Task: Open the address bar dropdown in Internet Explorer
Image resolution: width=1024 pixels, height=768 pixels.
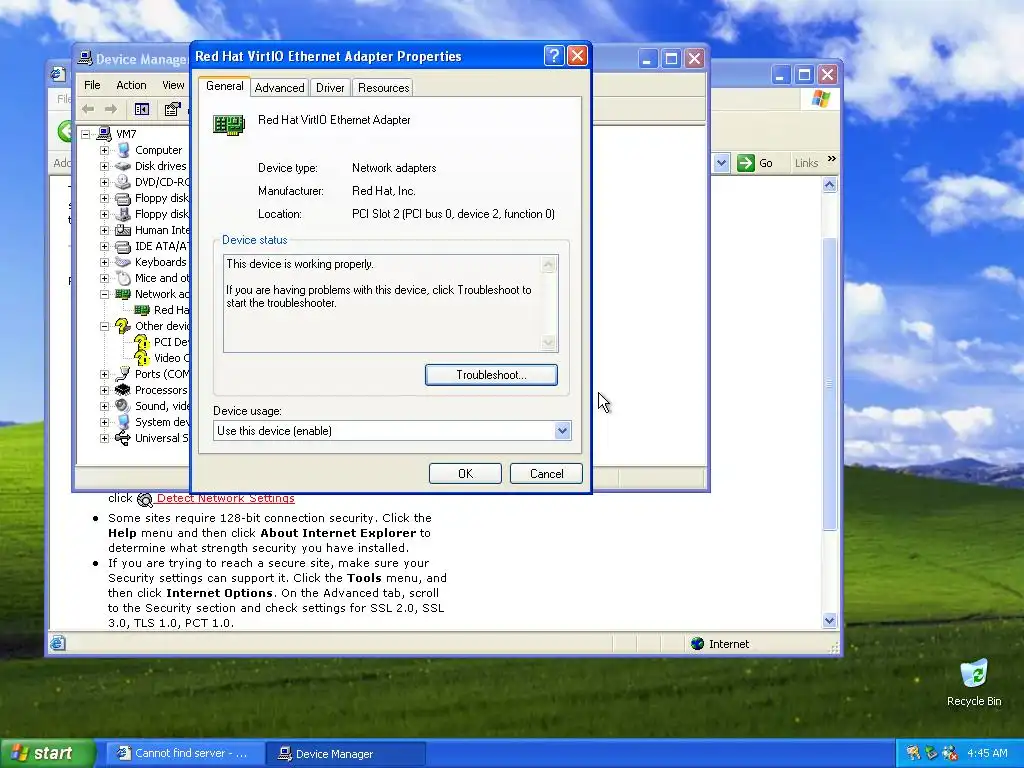Action: coord(721,163)
